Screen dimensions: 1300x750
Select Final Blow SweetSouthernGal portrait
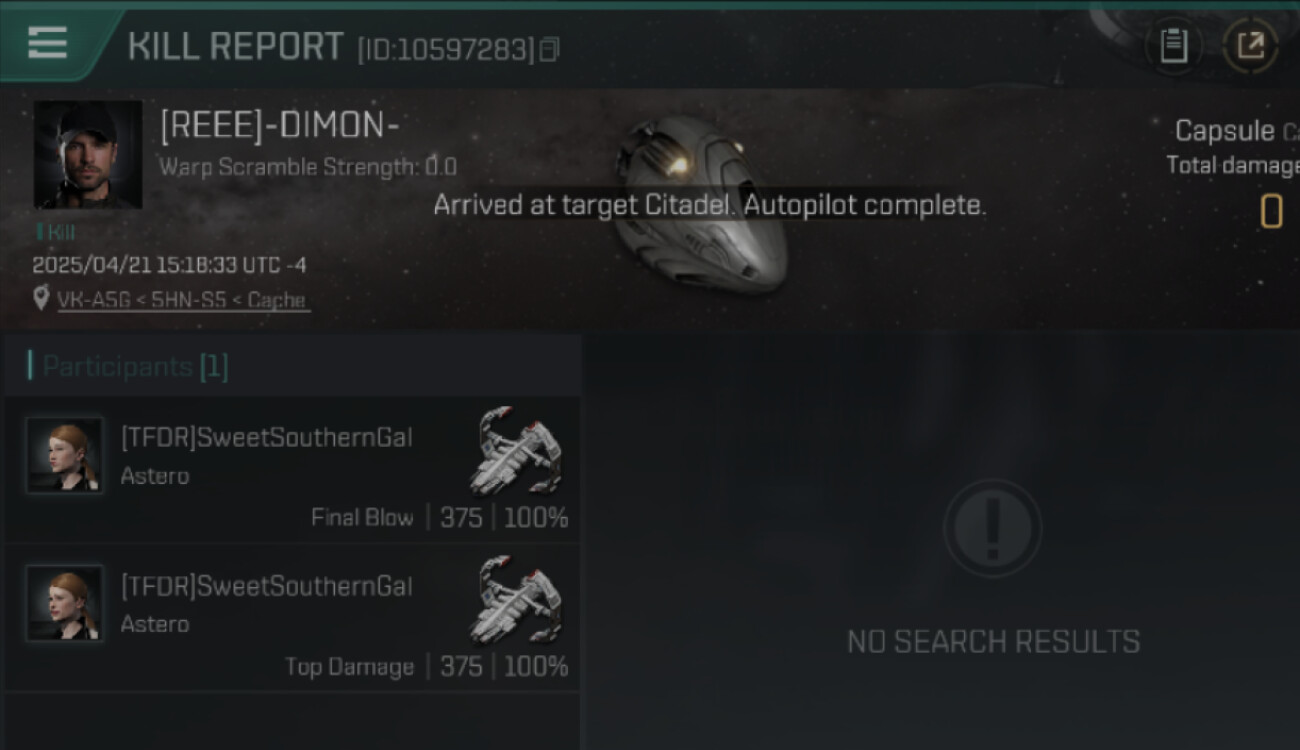64,456
